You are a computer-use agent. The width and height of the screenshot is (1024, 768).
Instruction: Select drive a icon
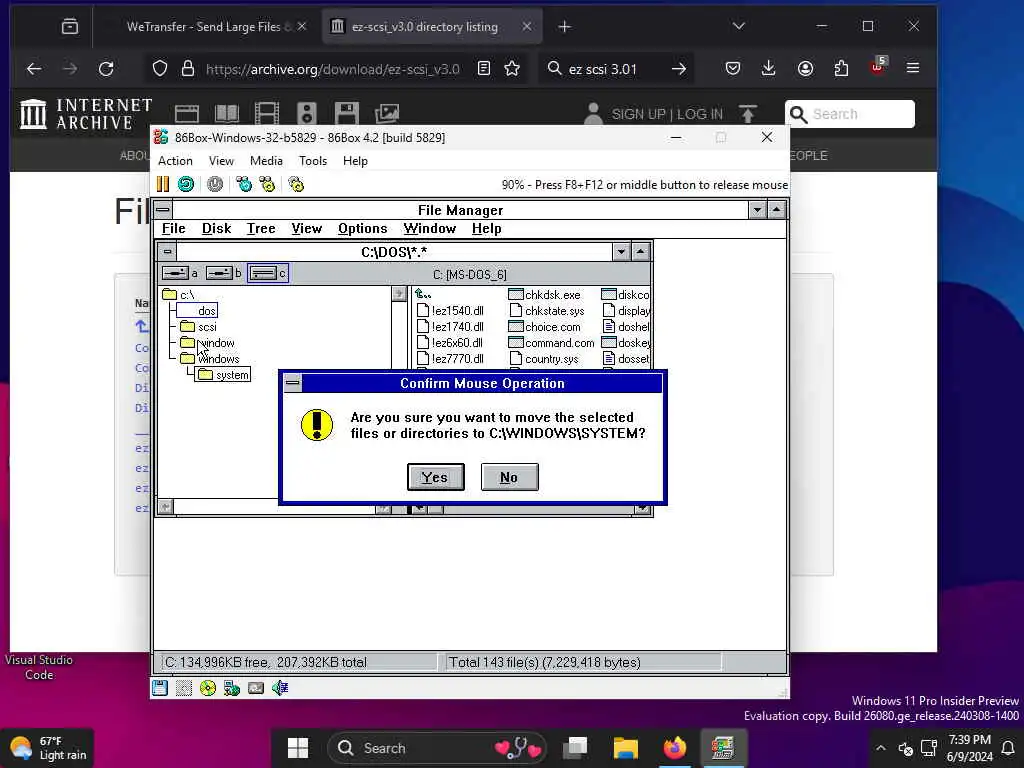click(180, 273)
